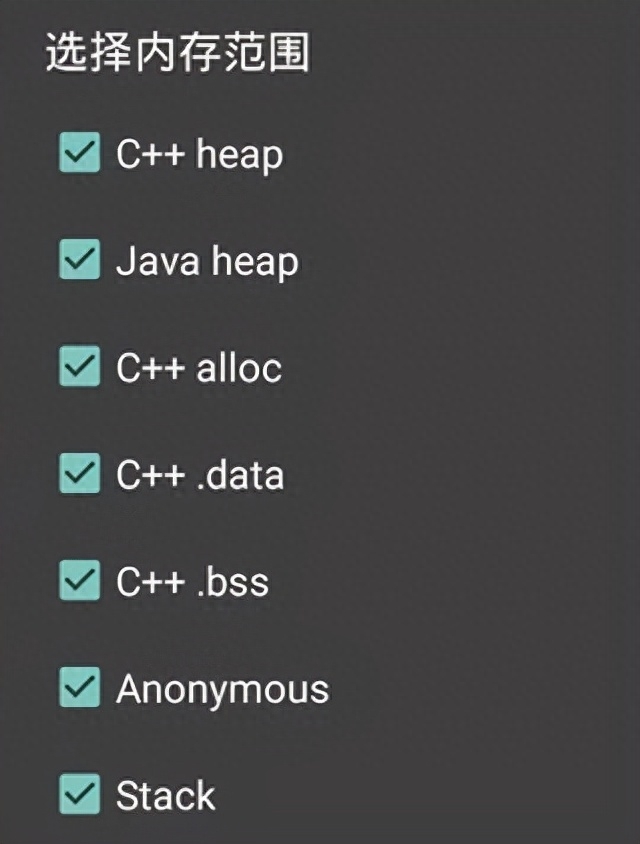Disable the C++ alloc checkbox
Image resolution: width=640 pixels, height=844 pixels.
coord(80,367)
